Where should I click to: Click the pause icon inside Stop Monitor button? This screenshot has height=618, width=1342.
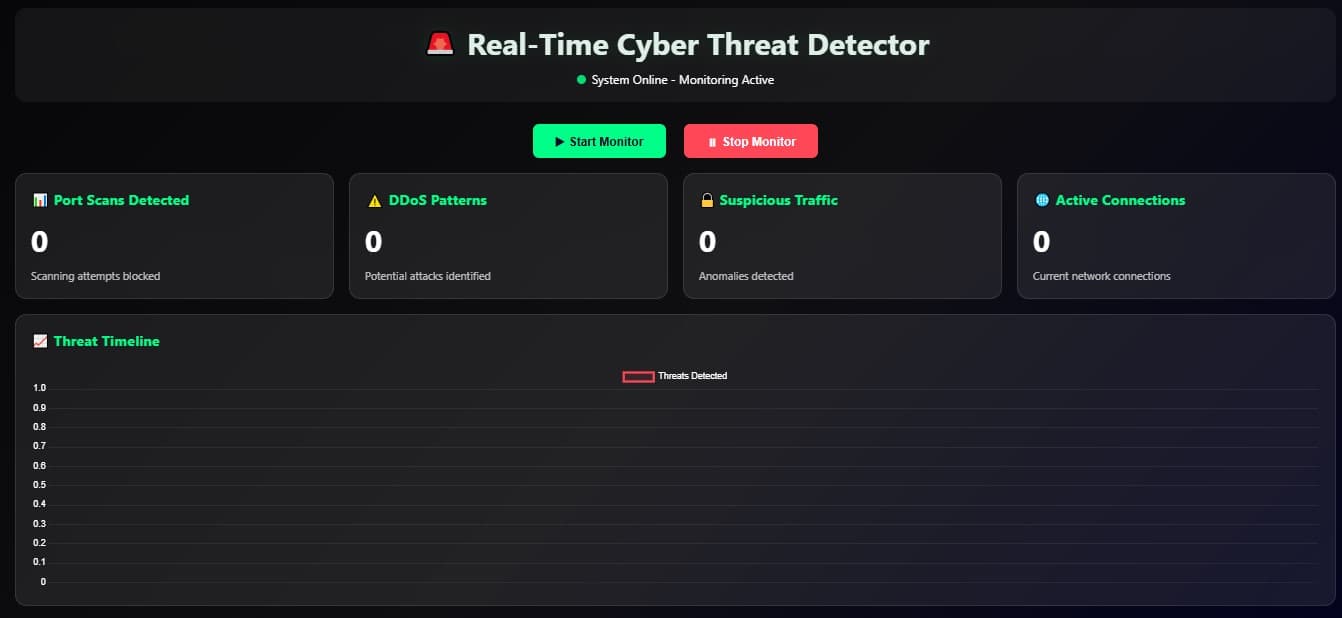pyautogui.click(x=712, y=141)
